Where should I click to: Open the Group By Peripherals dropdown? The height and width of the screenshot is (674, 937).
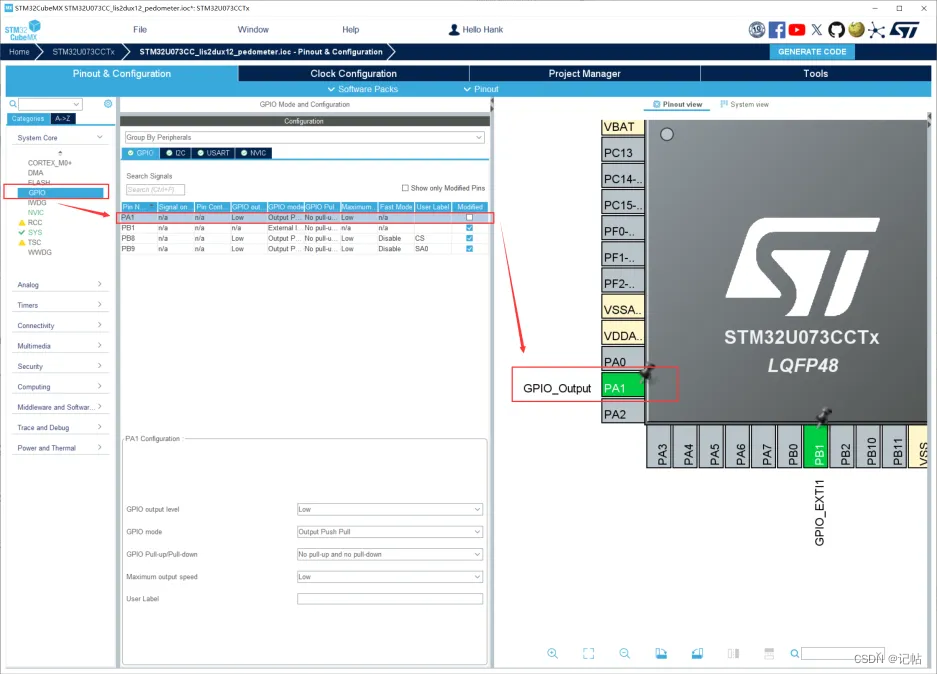pos(304,137)
